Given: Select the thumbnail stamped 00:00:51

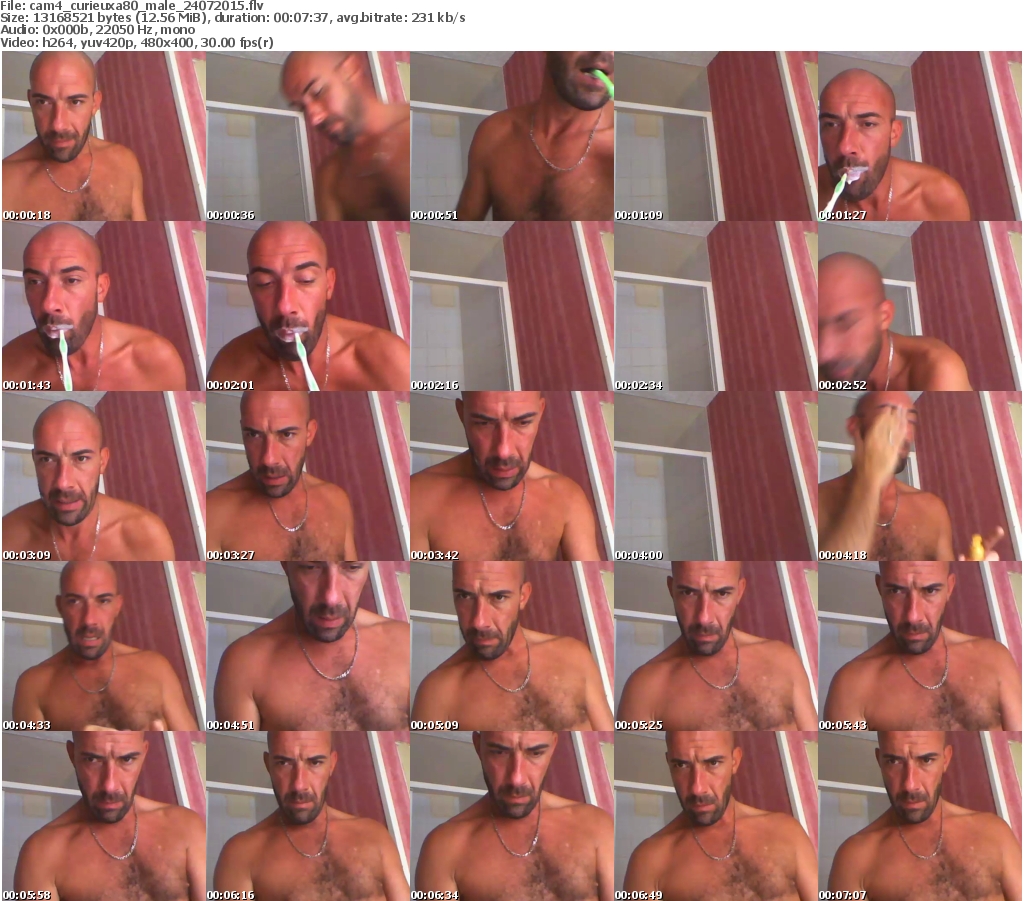Looking at the screenshot, I should (x=512, y=136).
